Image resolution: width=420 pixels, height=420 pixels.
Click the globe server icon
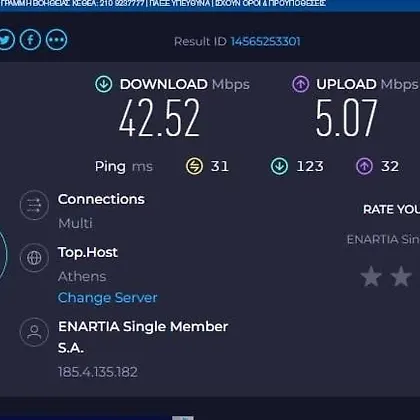34,258
